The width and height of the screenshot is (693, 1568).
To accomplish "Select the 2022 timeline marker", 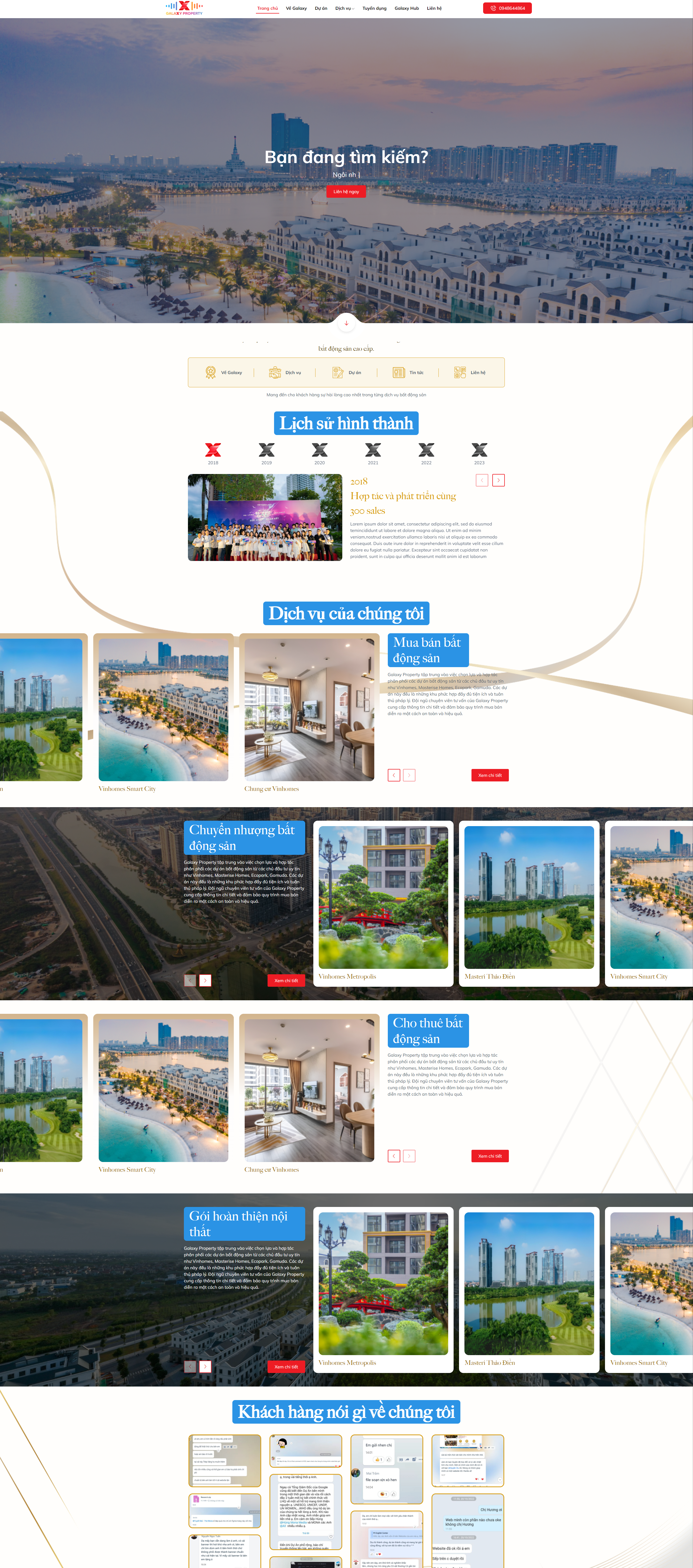I will click(x=427, y=453).
